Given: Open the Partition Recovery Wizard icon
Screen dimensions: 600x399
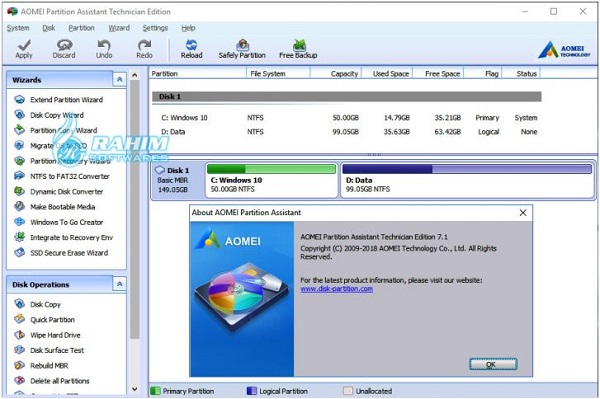Looking at the screenshot, I should pos(19,161).
